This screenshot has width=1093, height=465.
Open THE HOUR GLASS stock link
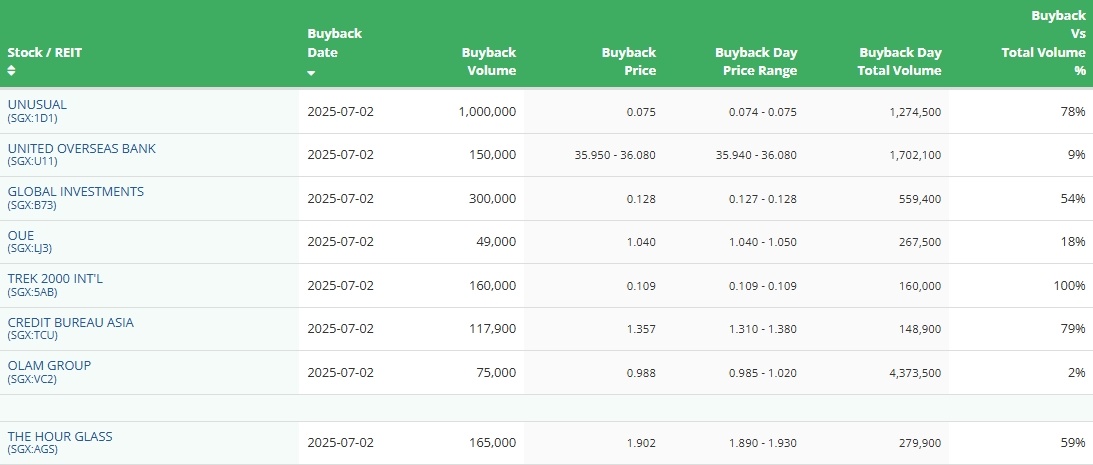click(60, 436)
